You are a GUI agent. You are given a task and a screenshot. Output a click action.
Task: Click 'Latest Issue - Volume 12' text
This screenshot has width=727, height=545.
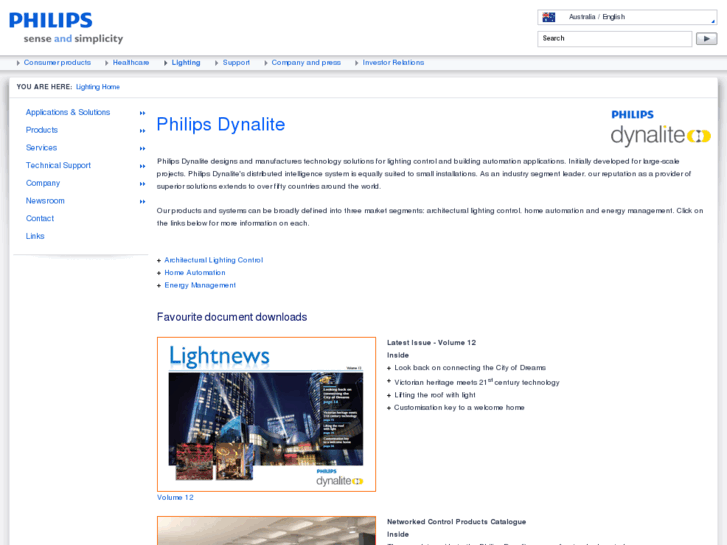(431, 343)
